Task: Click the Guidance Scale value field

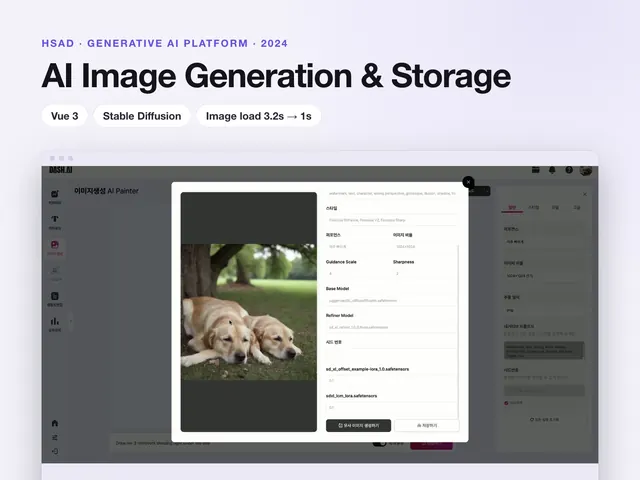Action: click(x=356, y=273)
